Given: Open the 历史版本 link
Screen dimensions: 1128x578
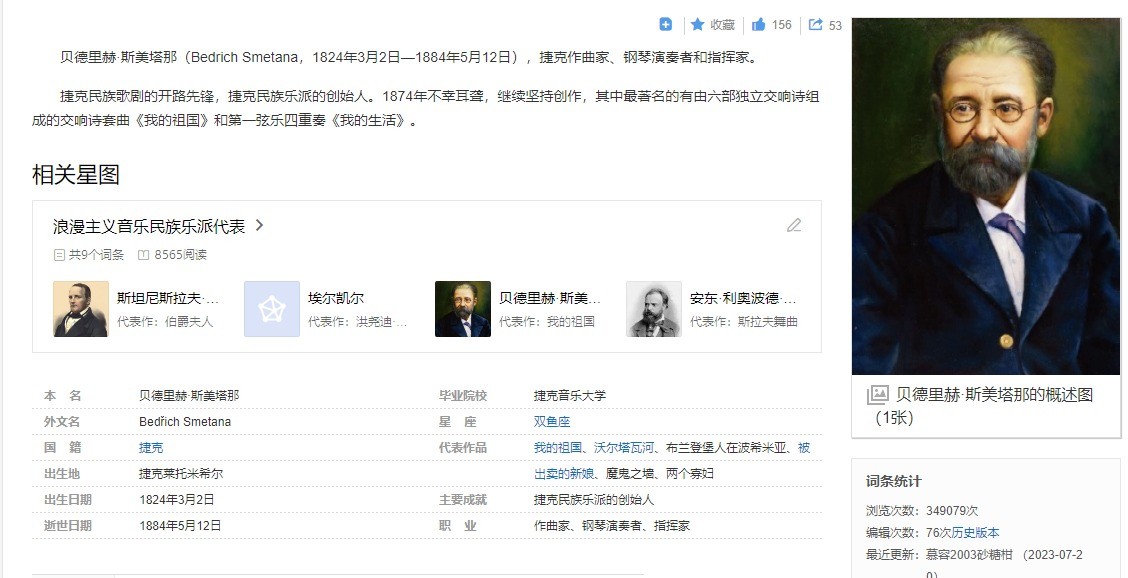Looking at the screenshot, I should click(x=975, y=533).
